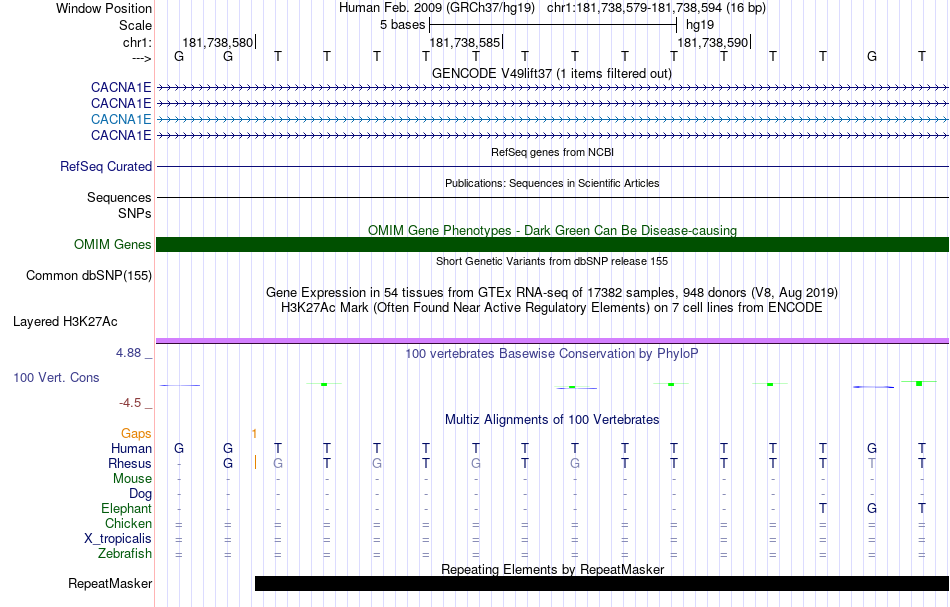950x607 pixels.
Task: Click the Scale track label
Action: tap(135, 25)
